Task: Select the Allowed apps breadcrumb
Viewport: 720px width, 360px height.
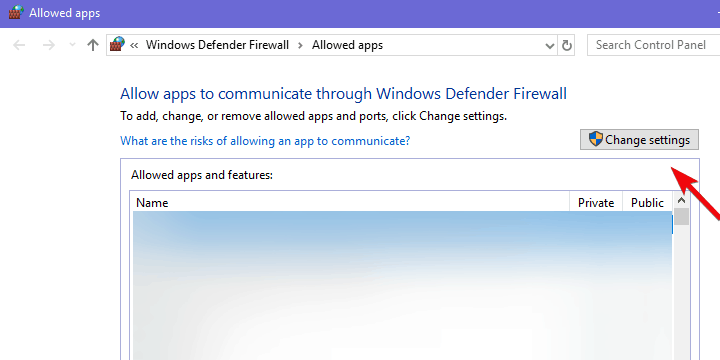Action: [347, 45]
